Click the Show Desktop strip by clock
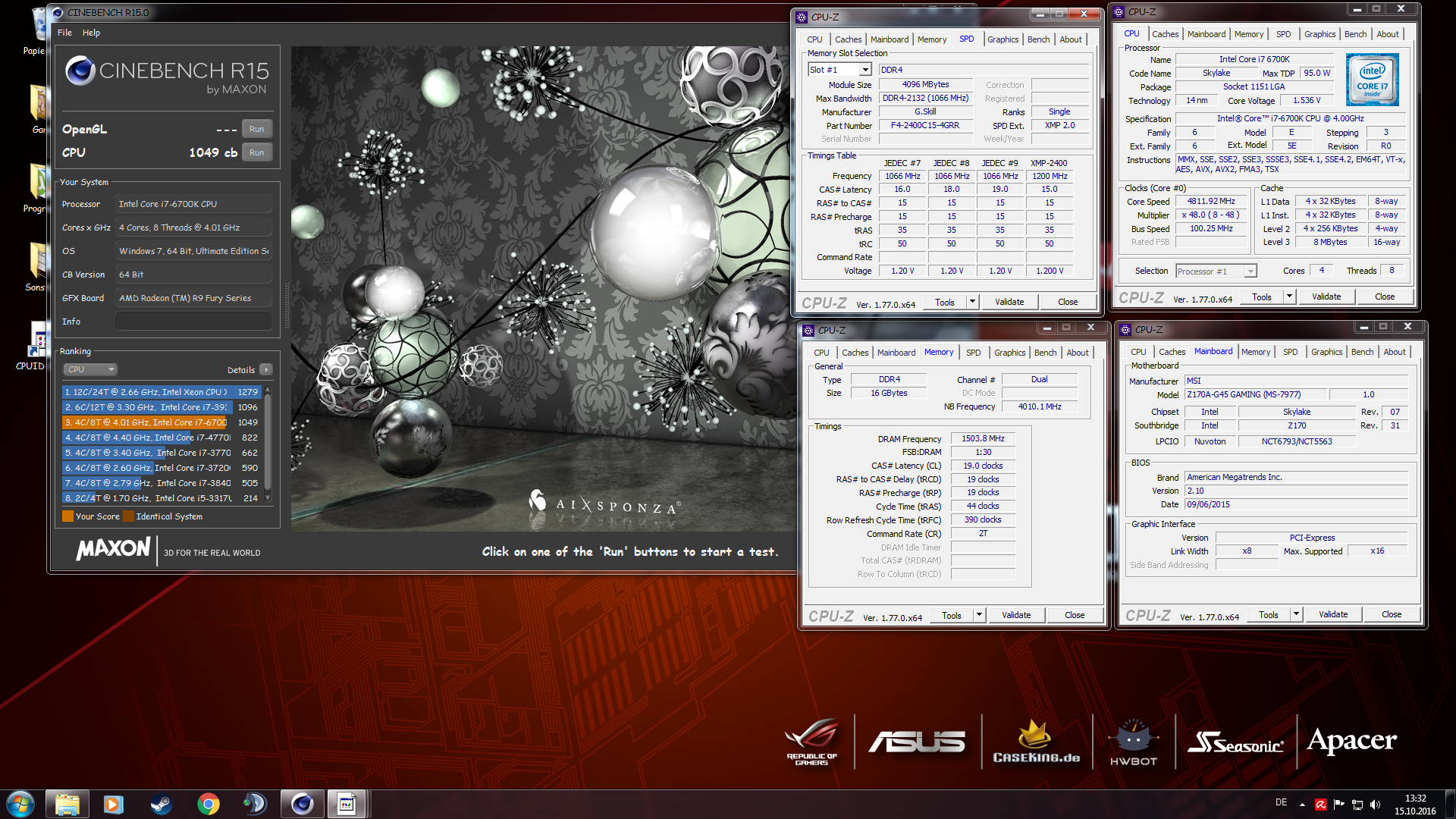The image size is (1456, 819). click(1450, 804)
